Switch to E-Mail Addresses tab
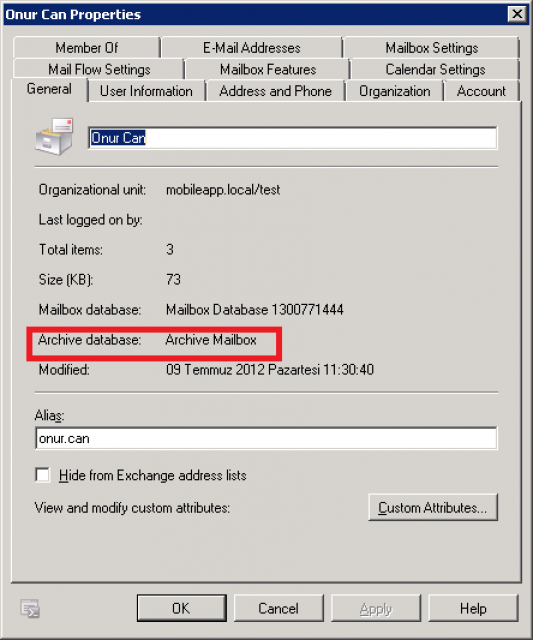This screenshot has width=533, height=640. (252, 48)
